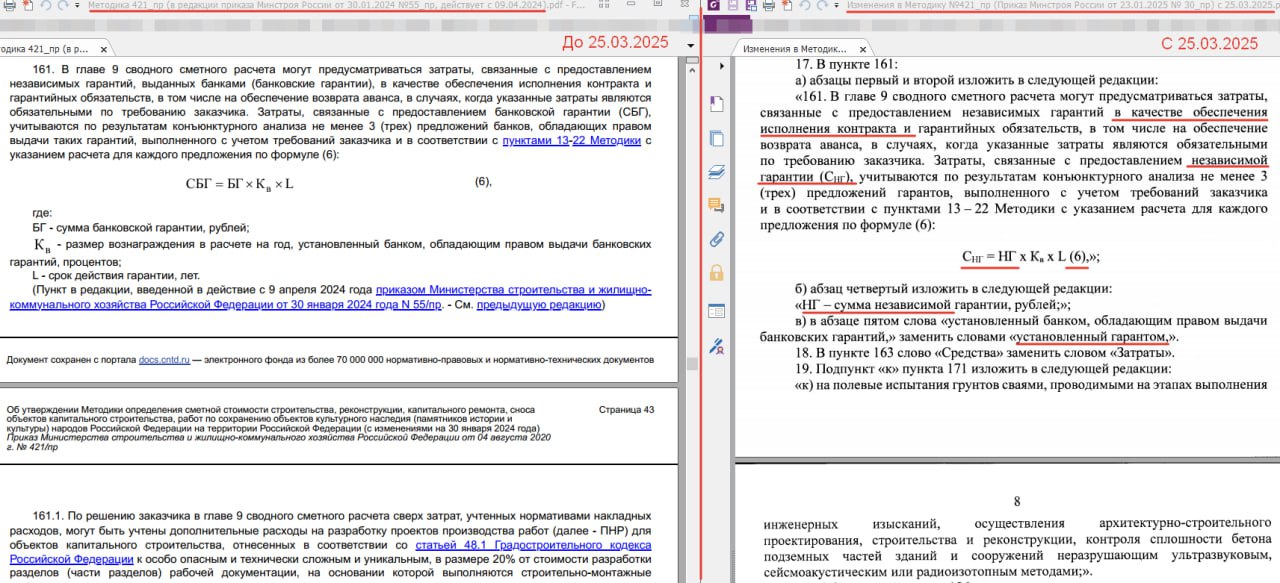This screenshot has height=583, width=1280.
Task: Open the link '22 Методики' in paragraph 161
Action: click(606, 141)
